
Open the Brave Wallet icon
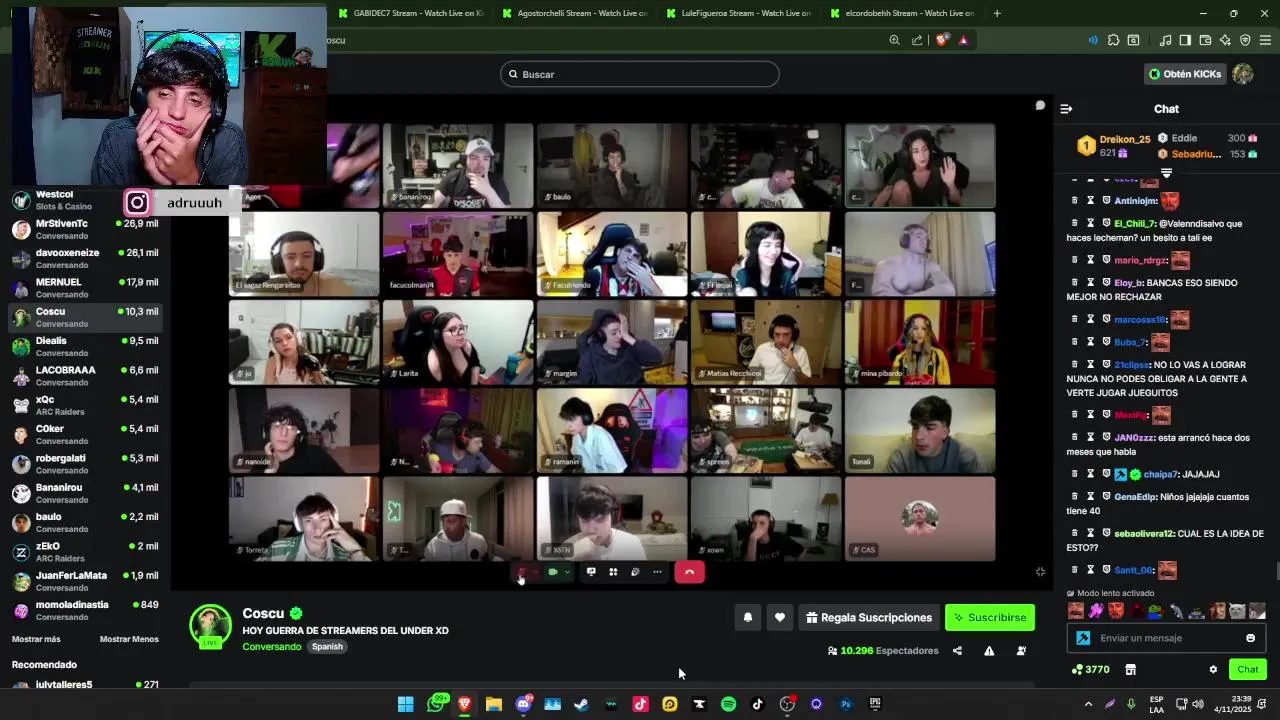coord(1205,40)
